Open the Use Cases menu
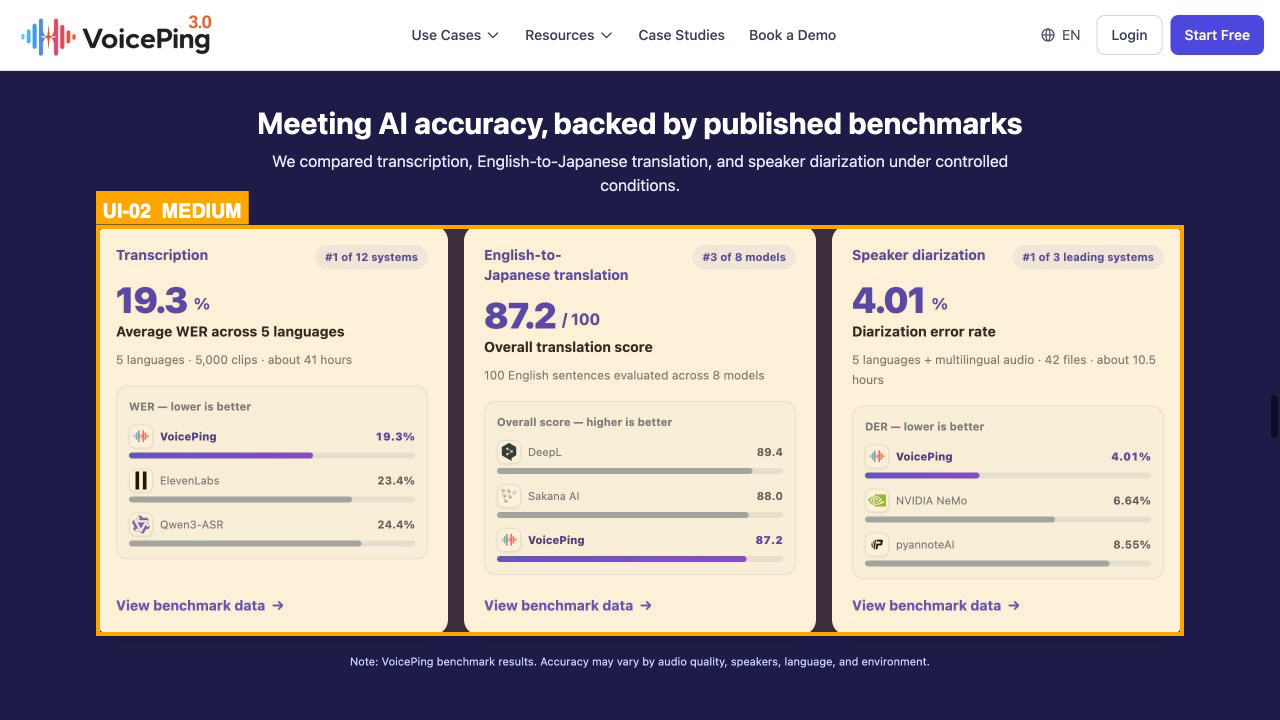Viewport: 1280px width, 720px height. [x=455, y=35]
